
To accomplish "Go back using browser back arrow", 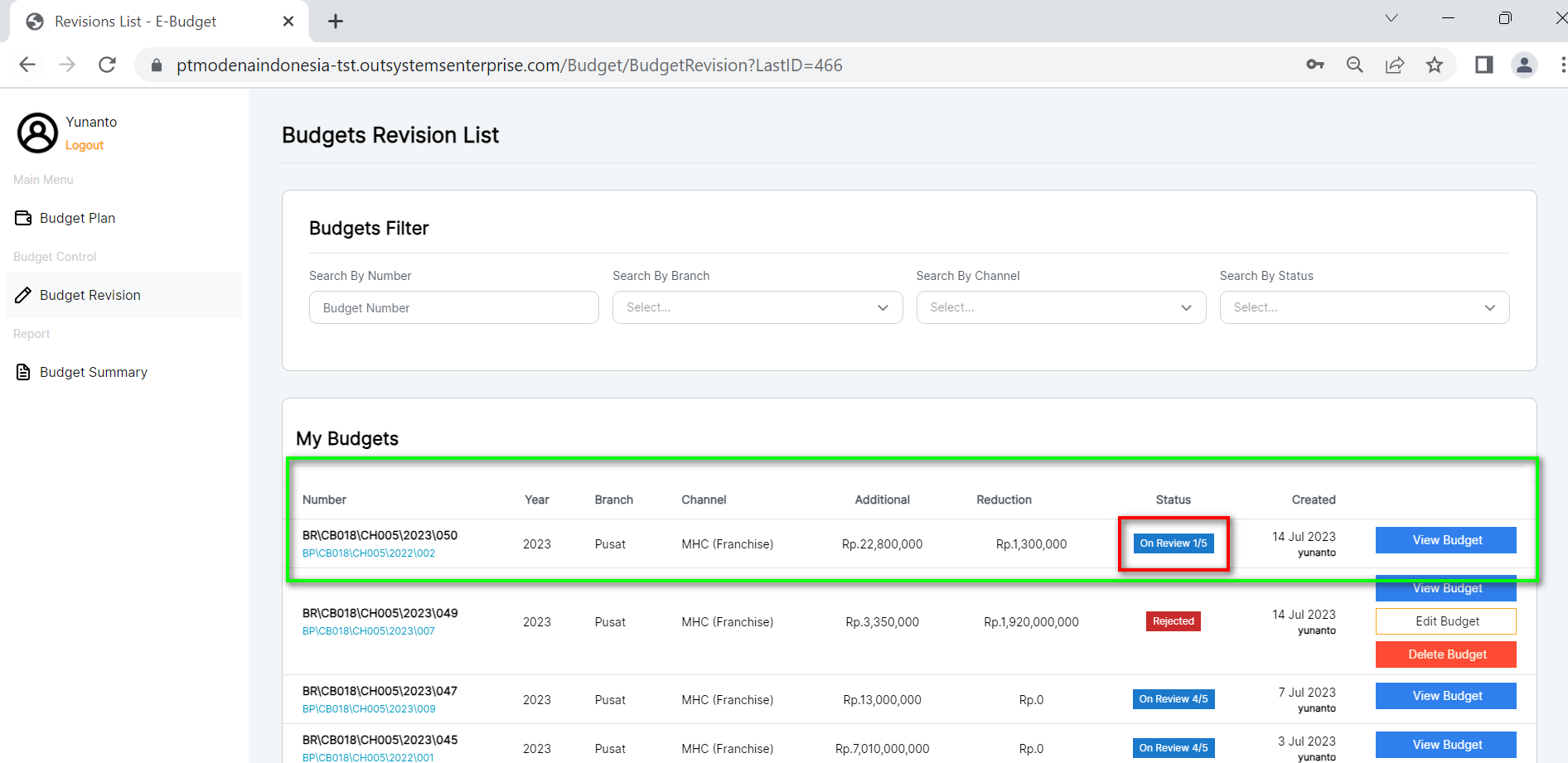I will 27,65.
